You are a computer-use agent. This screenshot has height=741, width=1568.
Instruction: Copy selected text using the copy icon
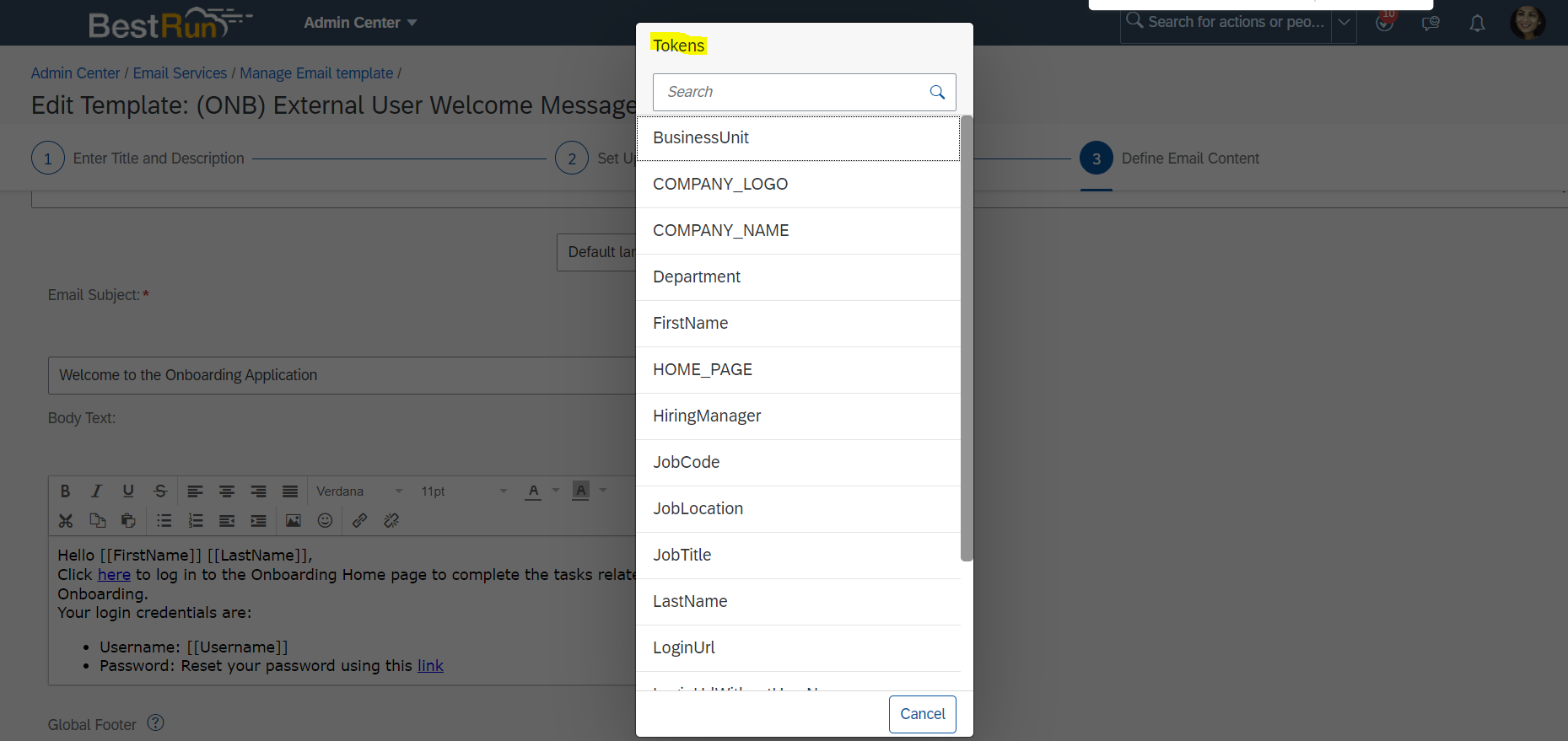pyautogui.click(x=97, y=521)
